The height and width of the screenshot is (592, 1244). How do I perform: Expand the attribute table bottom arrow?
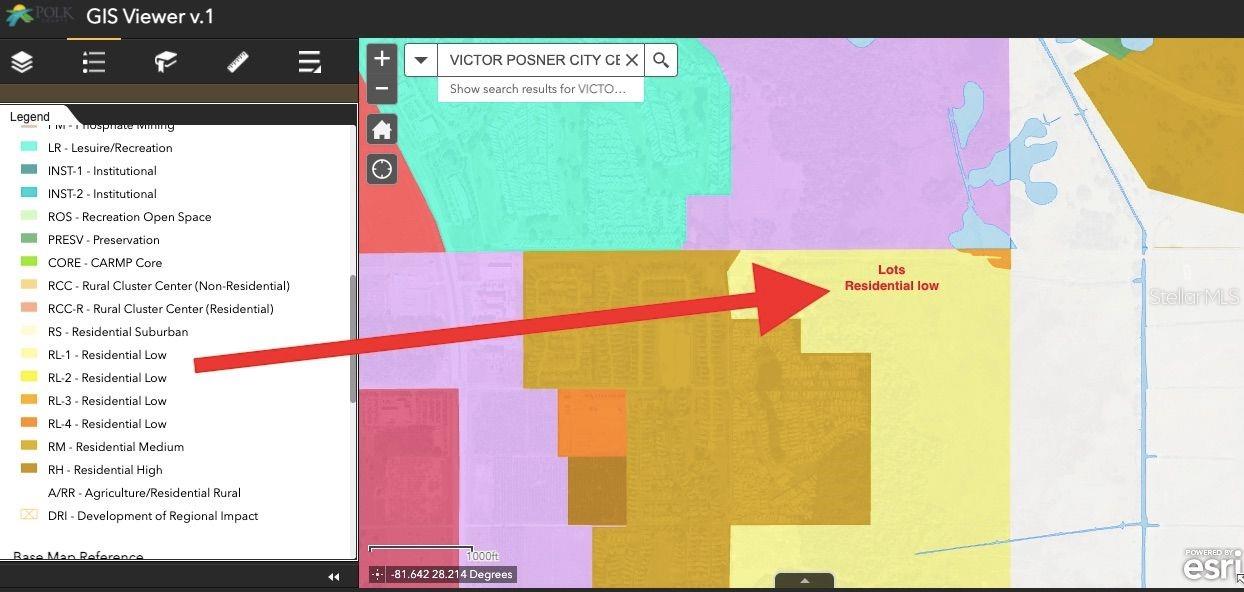[803, 581]
